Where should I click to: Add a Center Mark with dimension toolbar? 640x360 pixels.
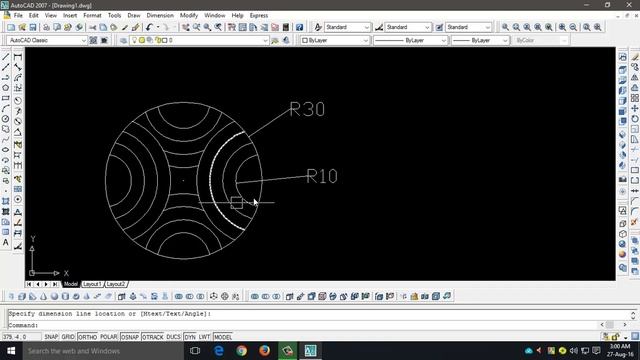point(18,199)
